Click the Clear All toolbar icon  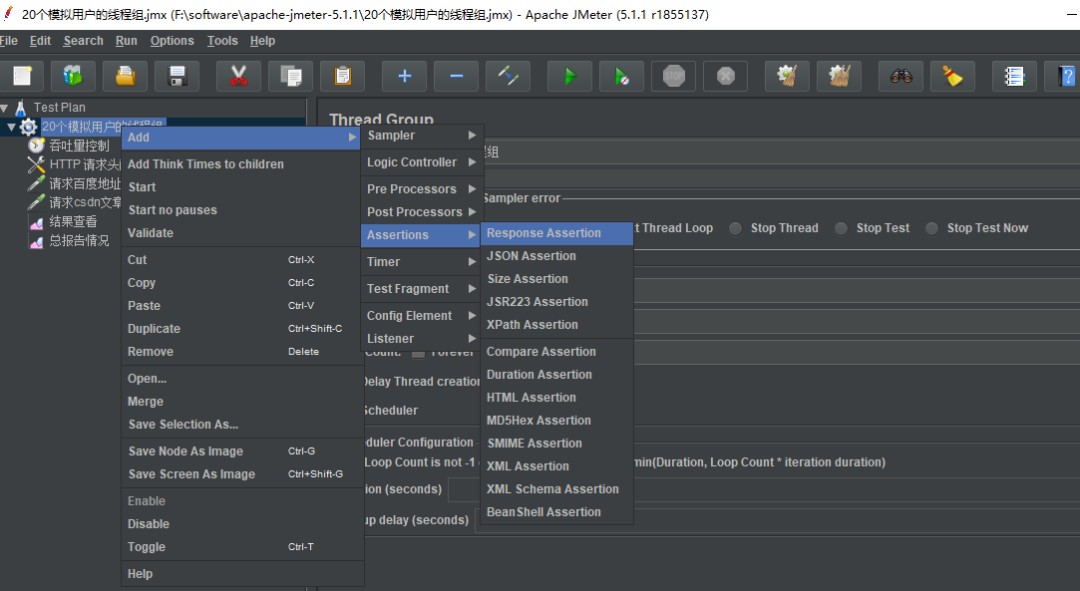pos(839,76)
